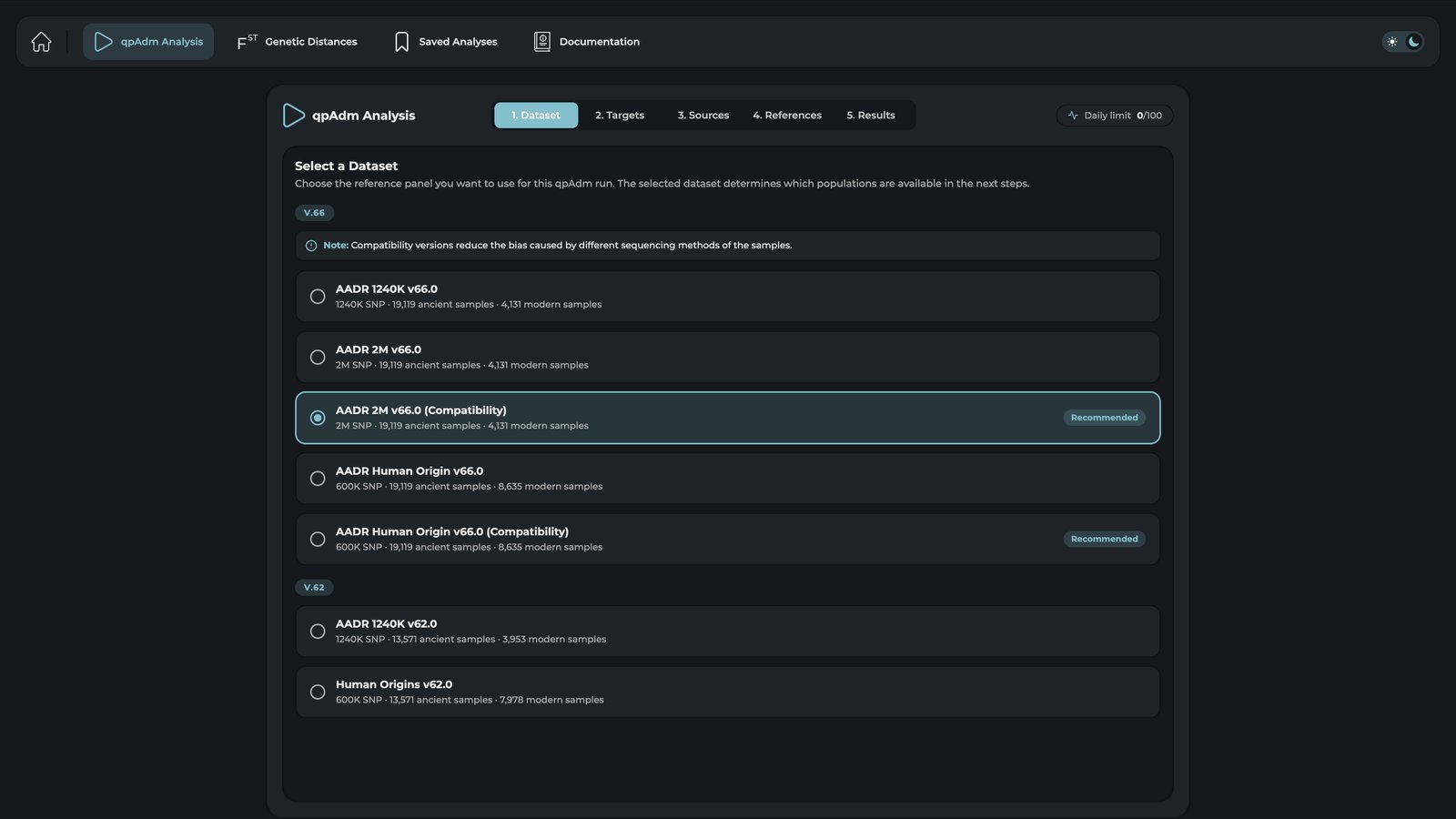Choose the Human Origins v62.0 dataset radio button
This screenshot has width=1456, height=819.
pos(318,693)
